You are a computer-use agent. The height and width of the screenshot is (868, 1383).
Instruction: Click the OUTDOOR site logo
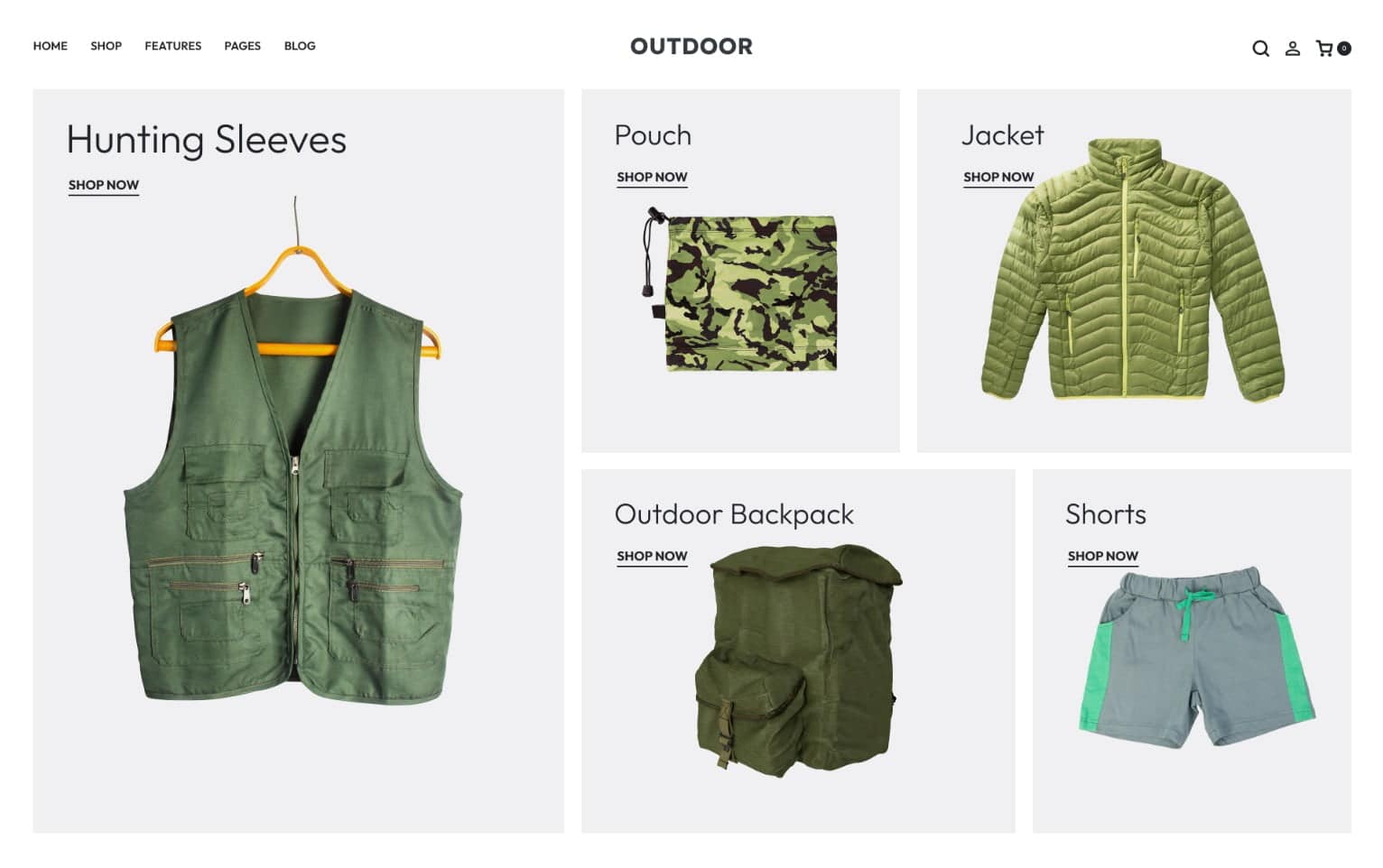coord(691,46)
